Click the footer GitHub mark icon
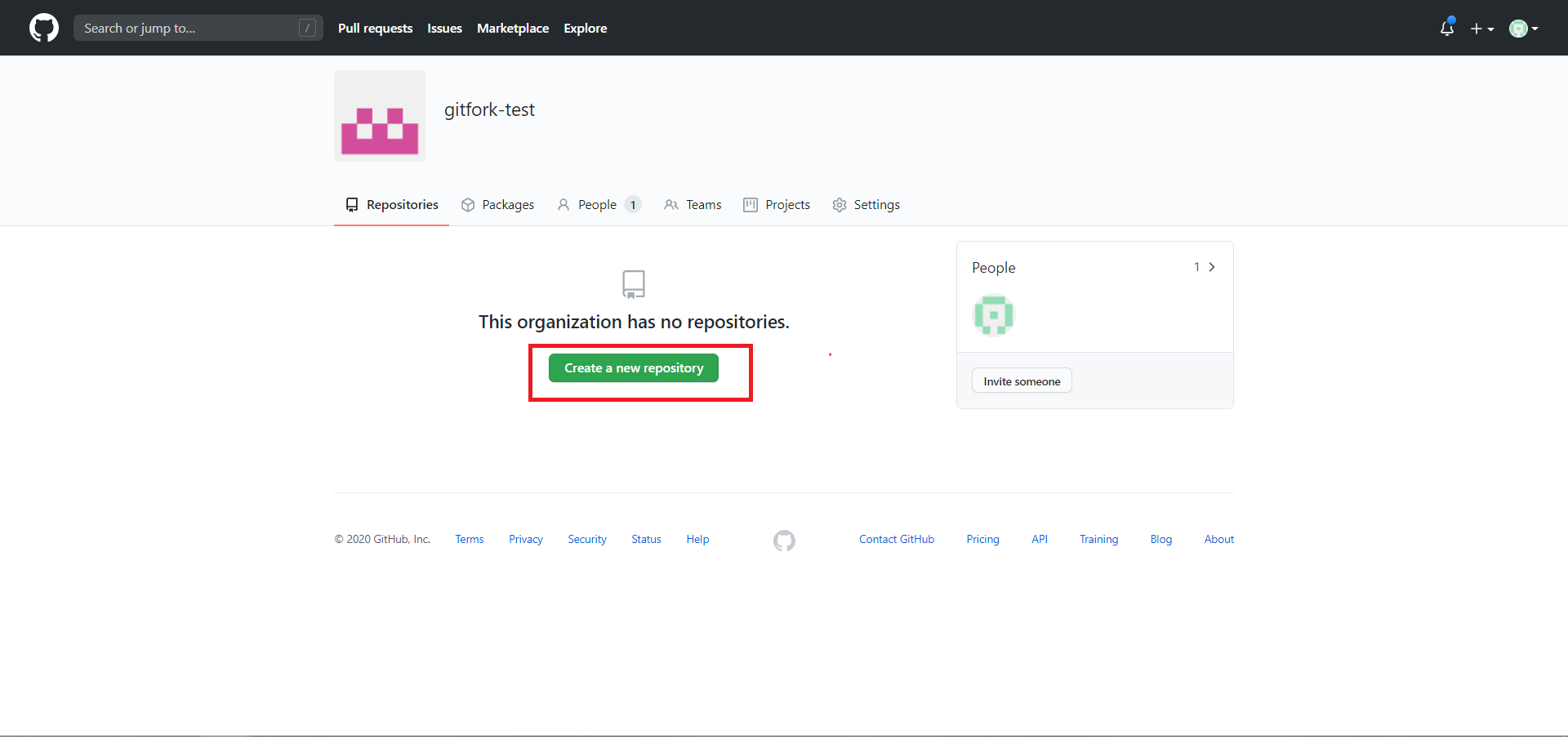Viewport: 1568px width, 739px height. coord(784,541)
